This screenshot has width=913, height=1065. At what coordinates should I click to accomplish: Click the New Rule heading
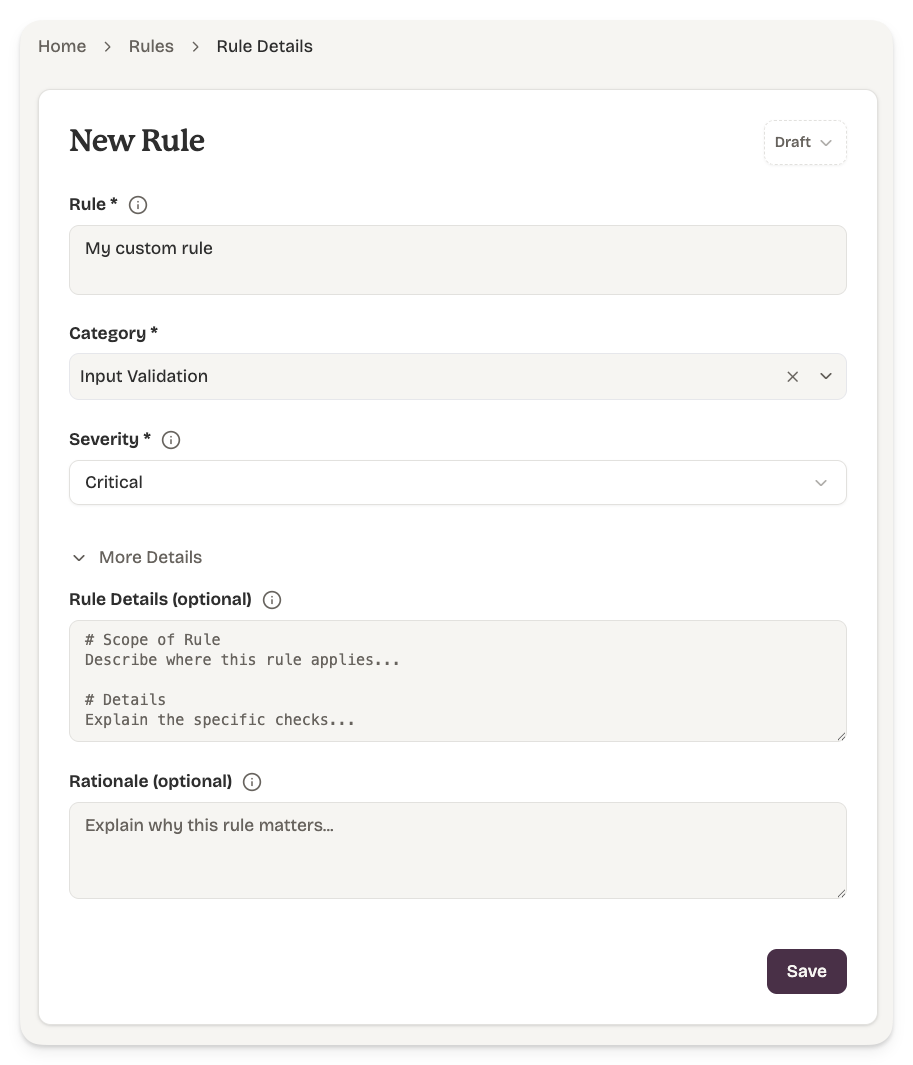point(137,141)
